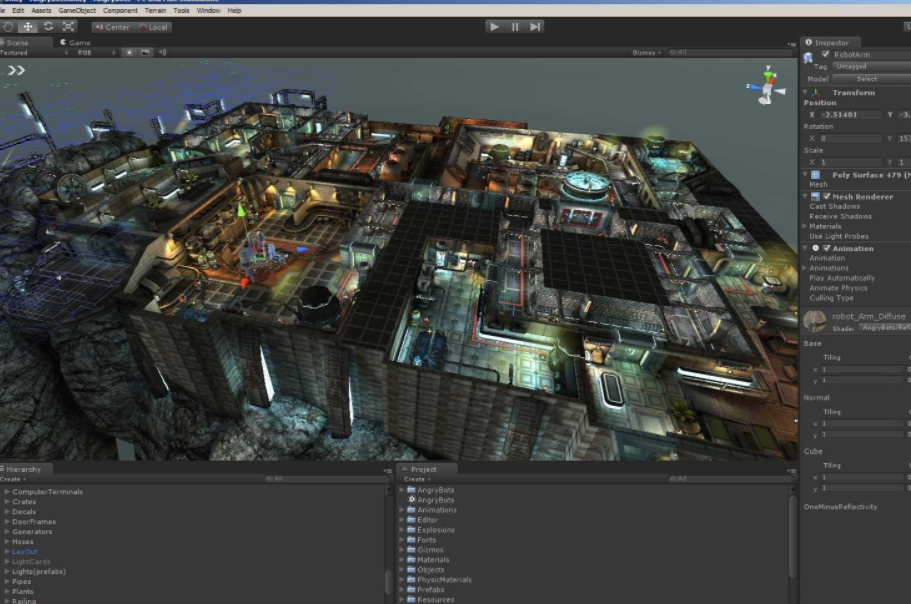Select the Hand pan tool
The height and width of the screenshot is (604, 911).
point(8,27)
